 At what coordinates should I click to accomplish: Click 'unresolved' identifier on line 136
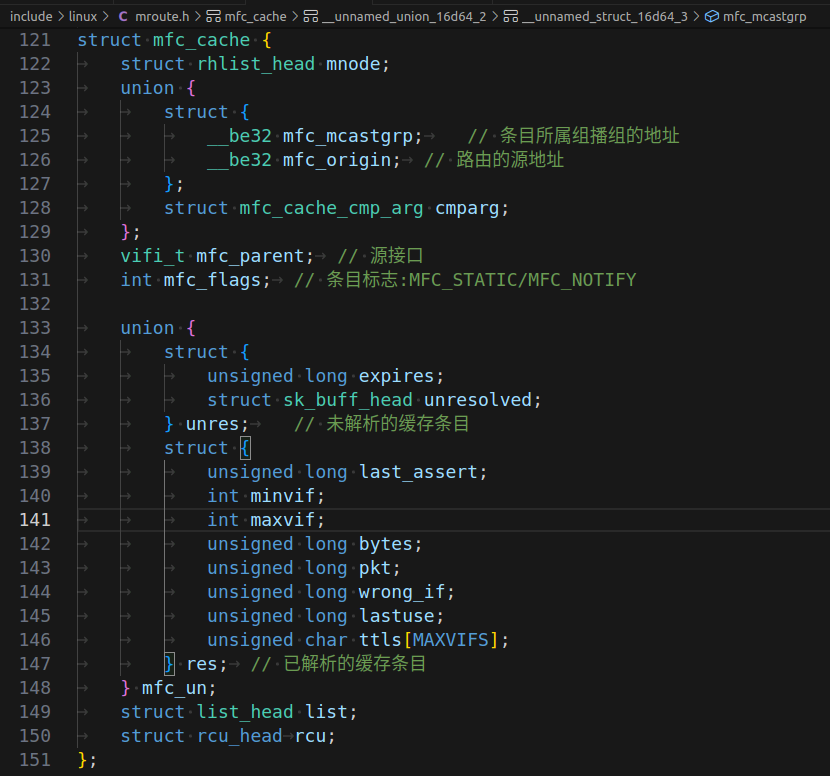pos(478,400)
